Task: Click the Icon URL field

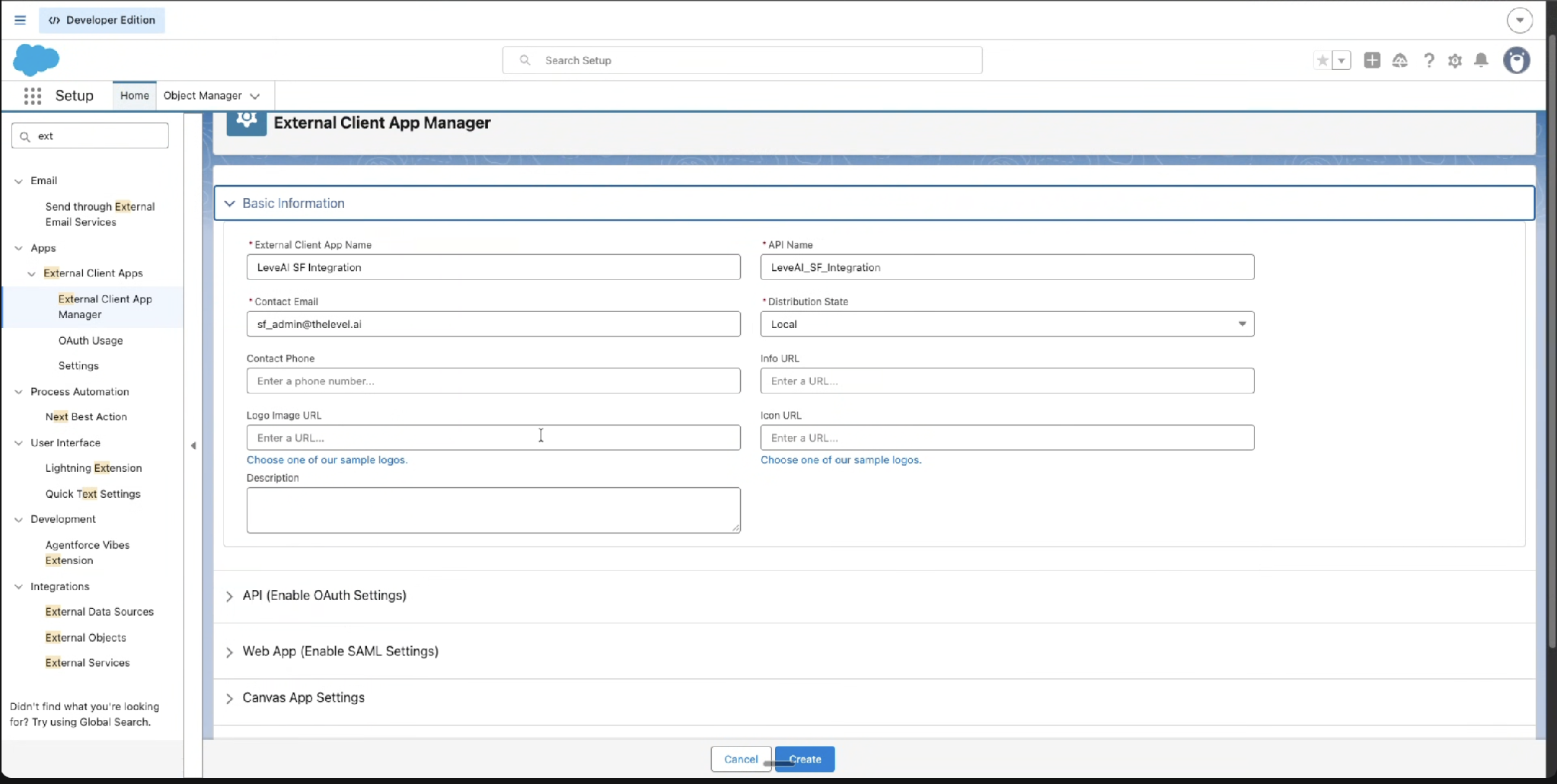Action: point(1007,438)
